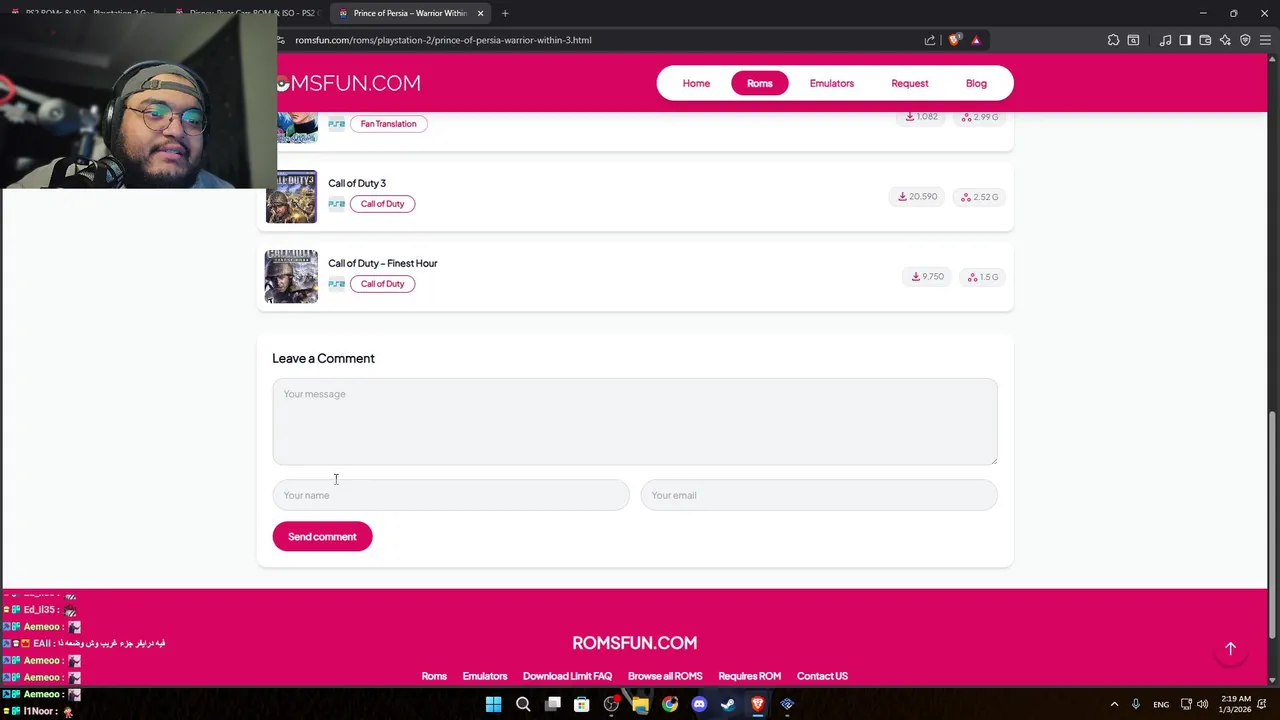Click the share icon in address bar
This screenshot has width=1280, height=720.
(930, 40)
